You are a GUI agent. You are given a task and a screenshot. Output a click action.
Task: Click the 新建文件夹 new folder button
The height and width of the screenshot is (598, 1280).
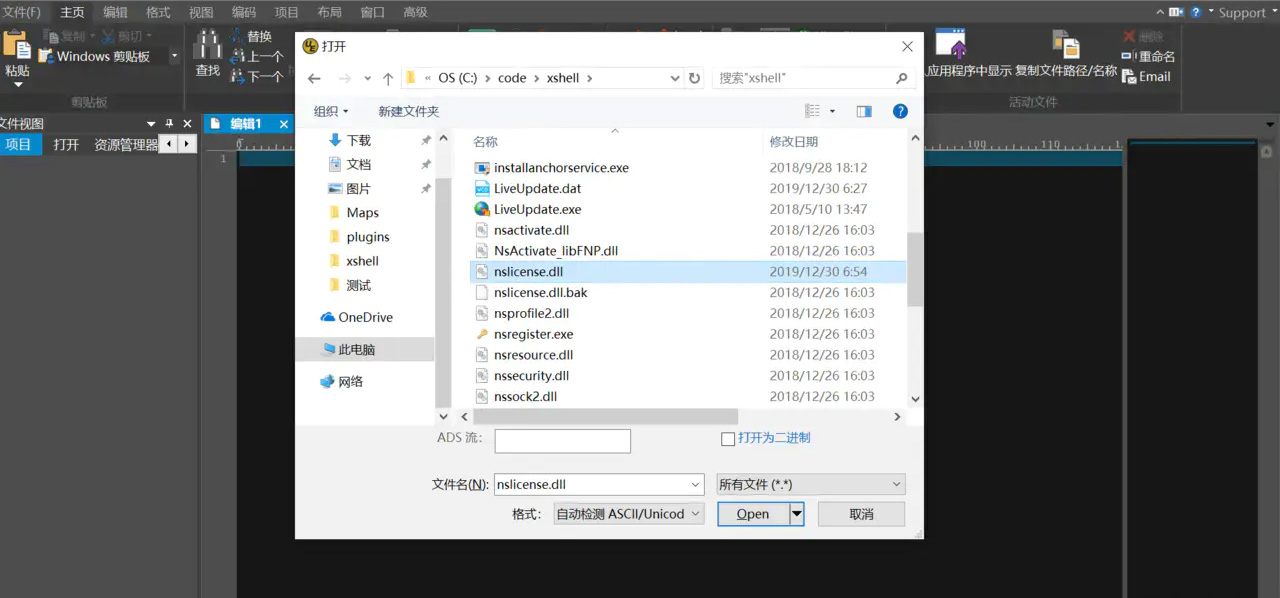point(408,111)
